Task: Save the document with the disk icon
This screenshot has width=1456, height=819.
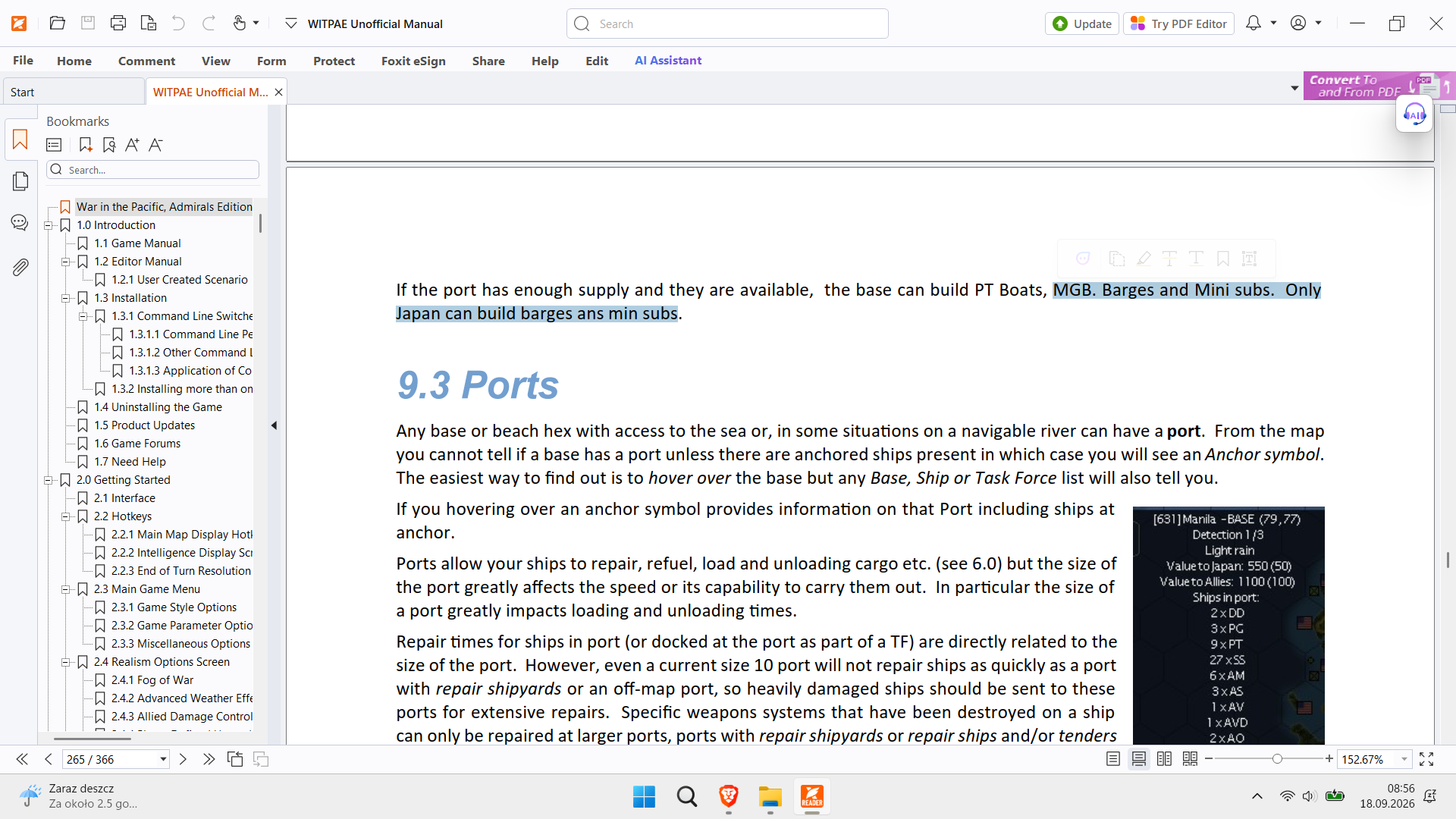Action: click(88, 24)
